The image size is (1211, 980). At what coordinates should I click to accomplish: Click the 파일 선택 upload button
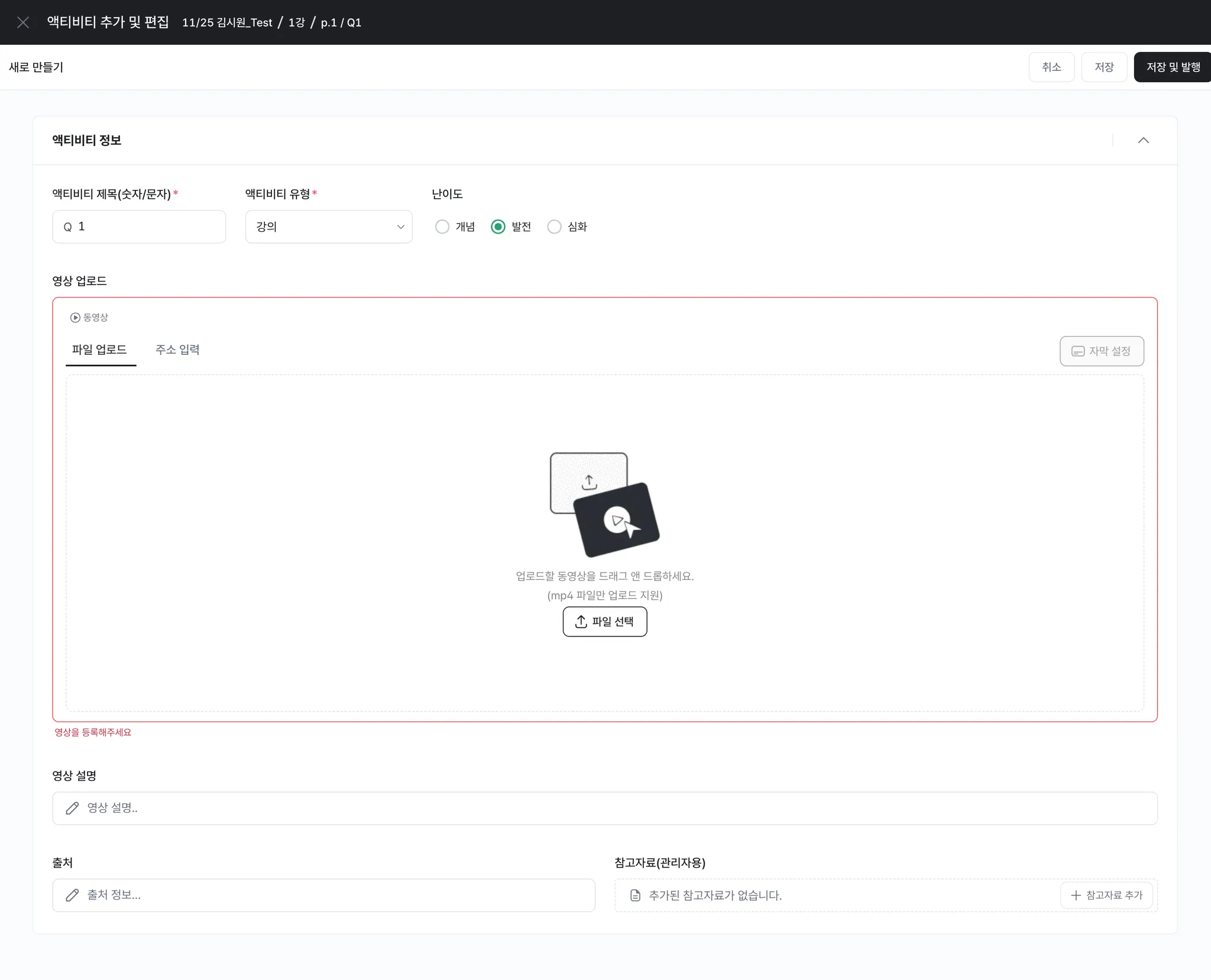coord(604,622)
